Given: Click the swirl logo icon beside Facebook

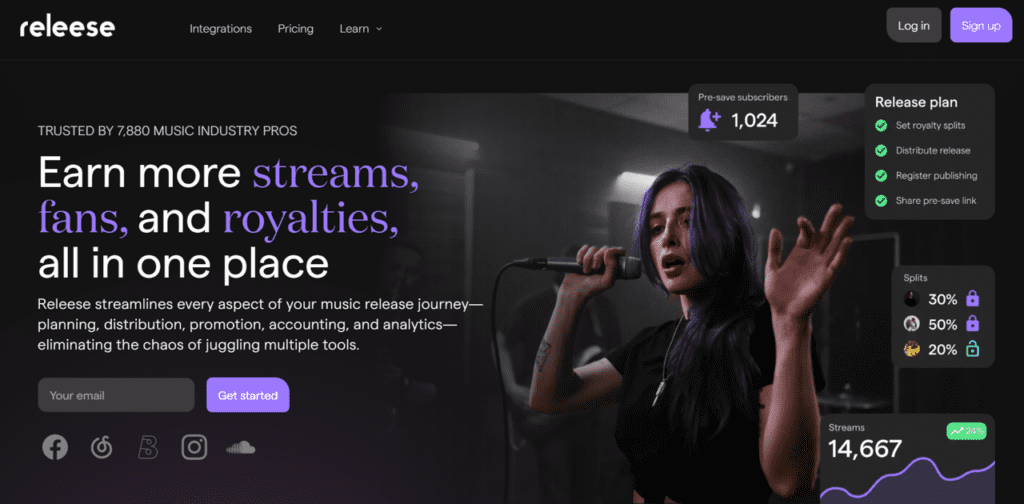Looking at the screenshot, I should [x=101, y=447].
